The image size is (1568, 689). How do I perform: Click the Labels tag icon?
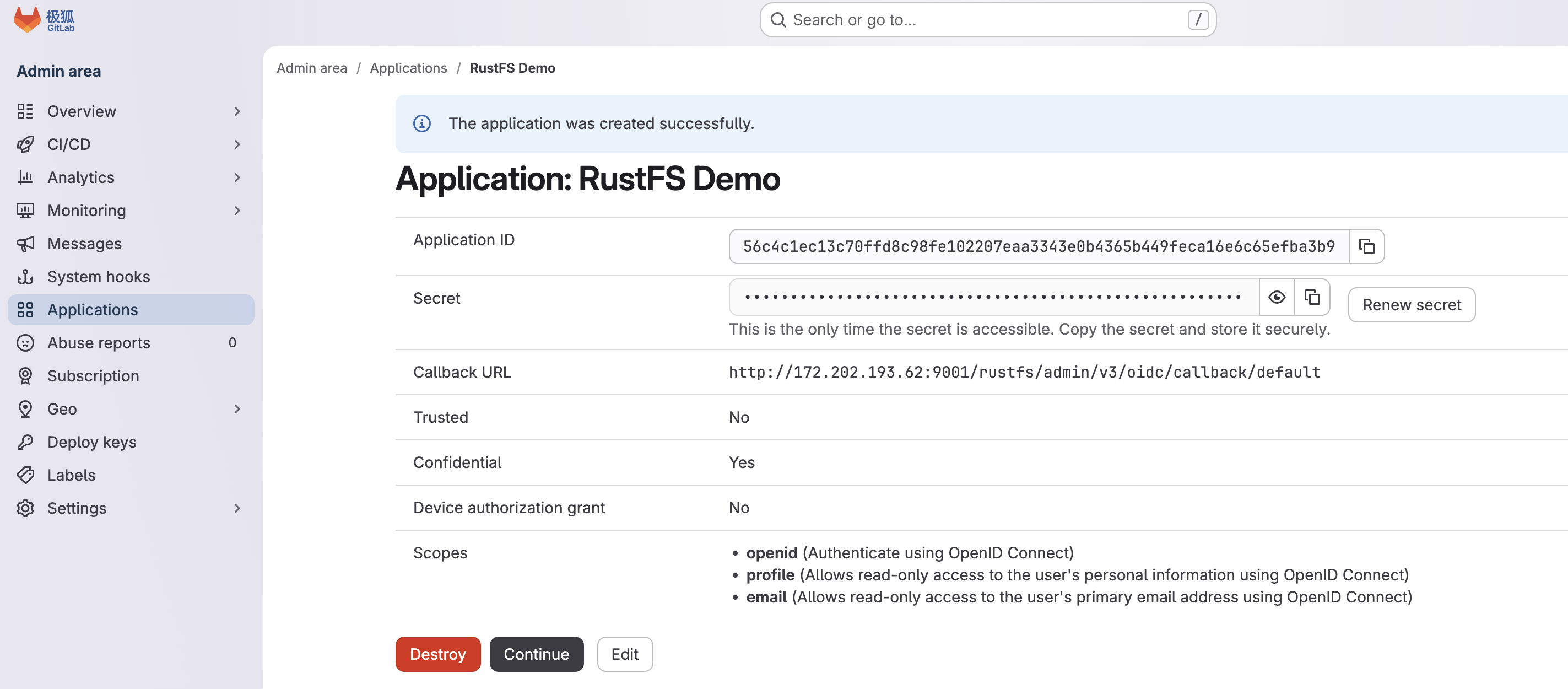[25, 475]
